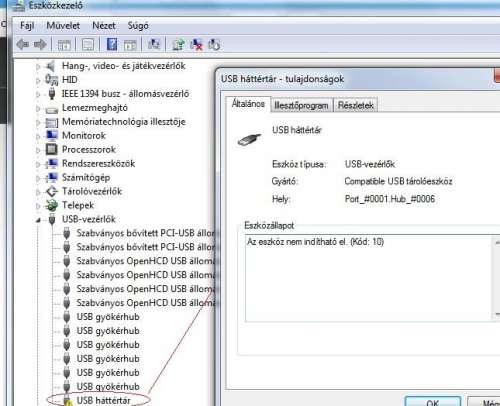Click the Compatible USB tárolóeszköz manufacturer text
The width and height of the screenshot is (500, 406).
(x=398, y=181)
